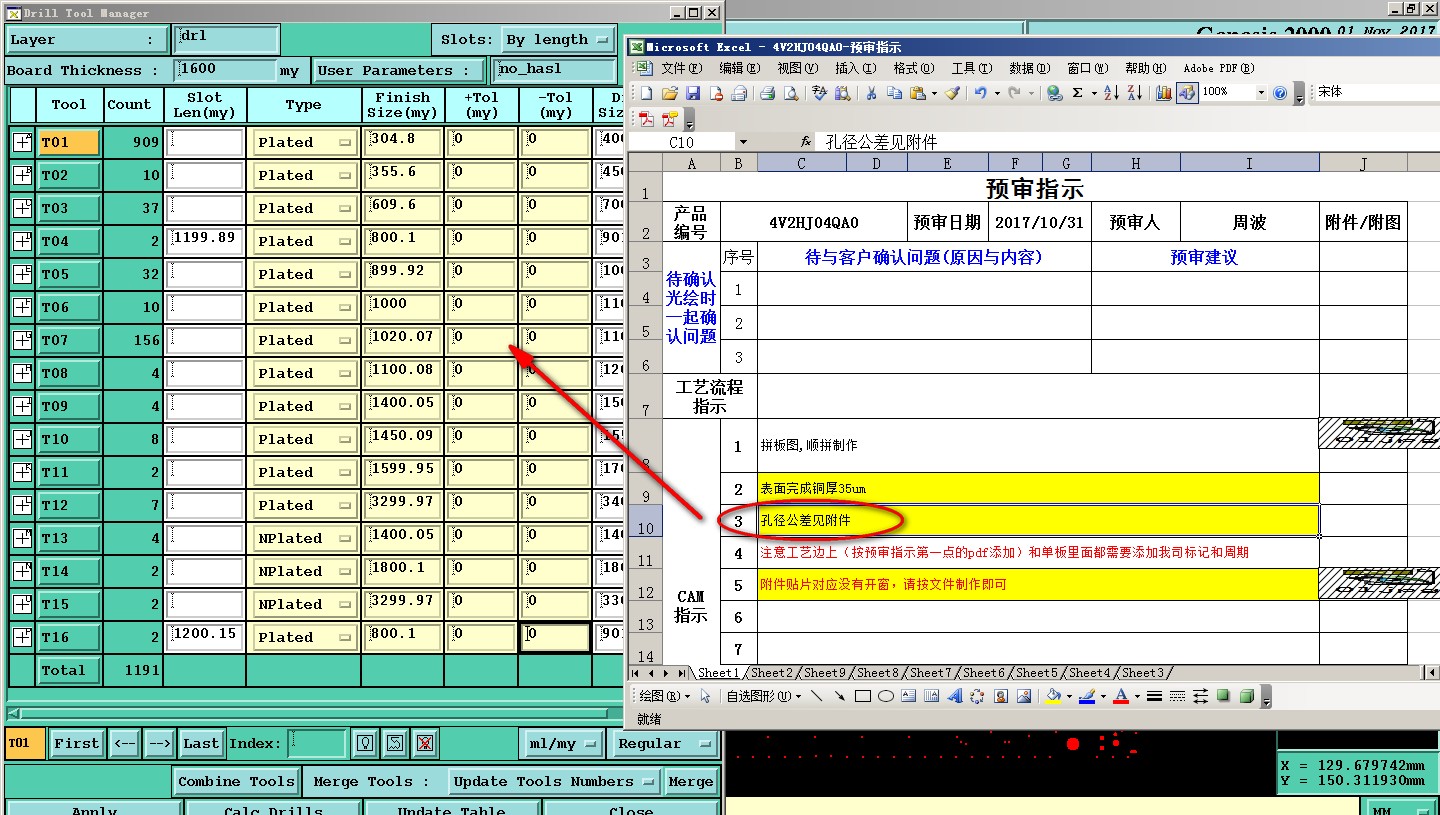Select the cell reading 拼板图,顺拼制作
Viewport: 1440px width, 815px height.
pyautogui.click(x=1038, y=445)
